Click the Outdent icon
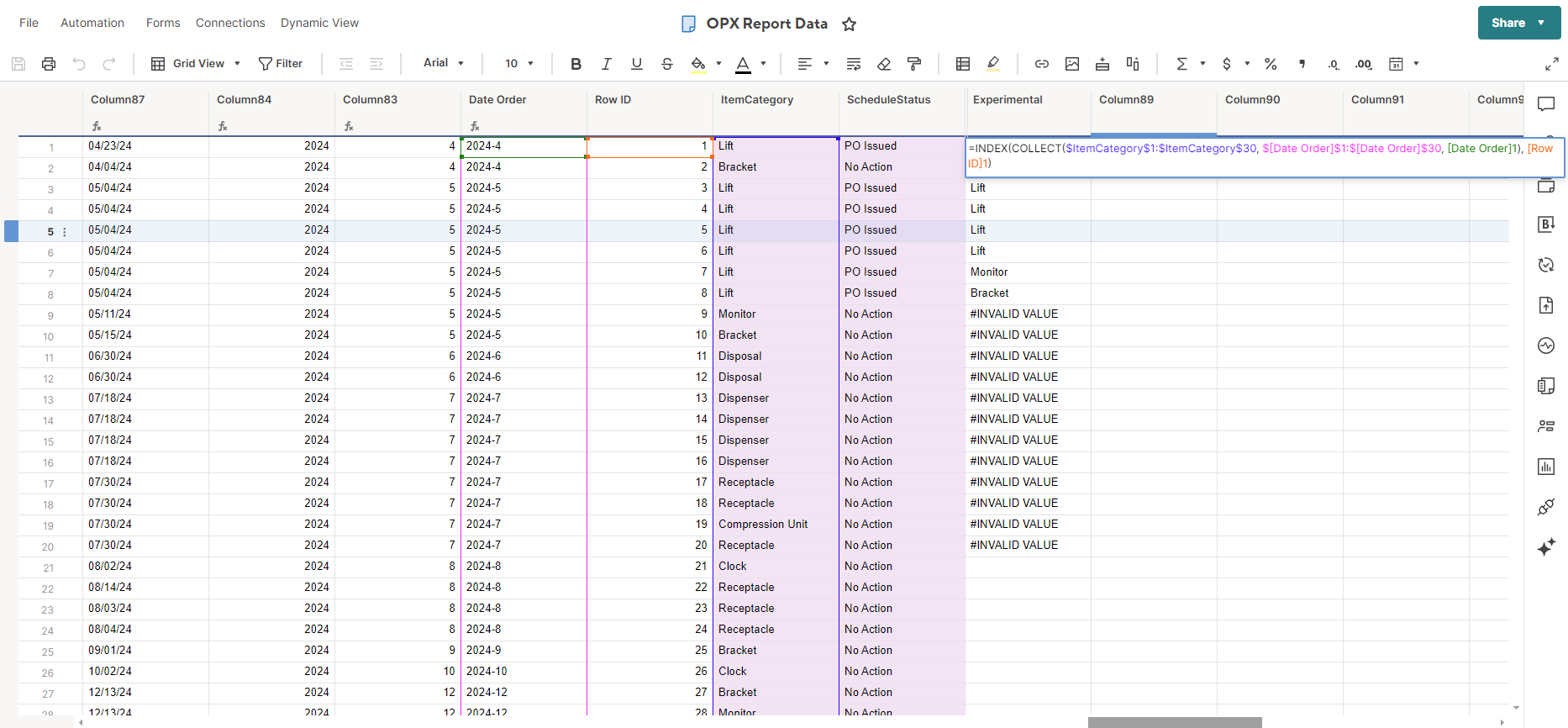The width and height of the screenshot is (1568, 728). pos(346,64)
